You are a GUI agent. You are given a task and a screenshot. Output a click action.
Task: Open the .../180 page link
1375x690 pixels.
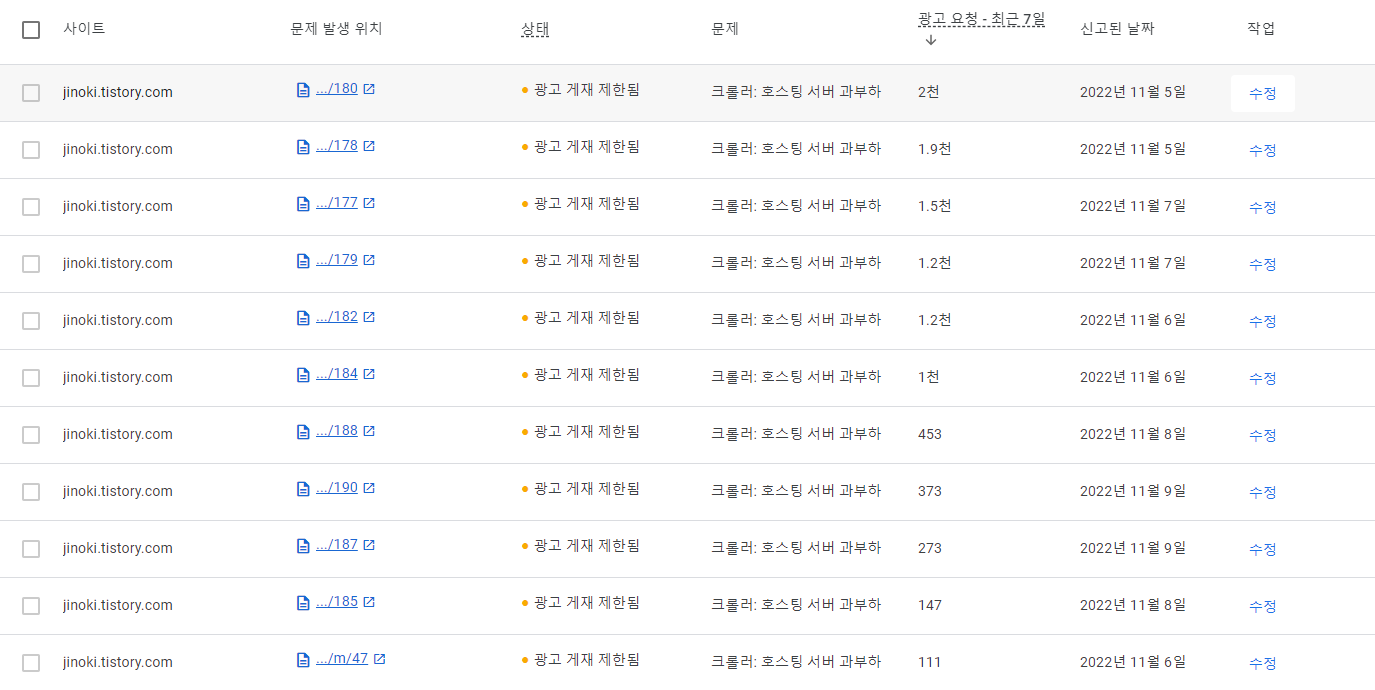337,89
